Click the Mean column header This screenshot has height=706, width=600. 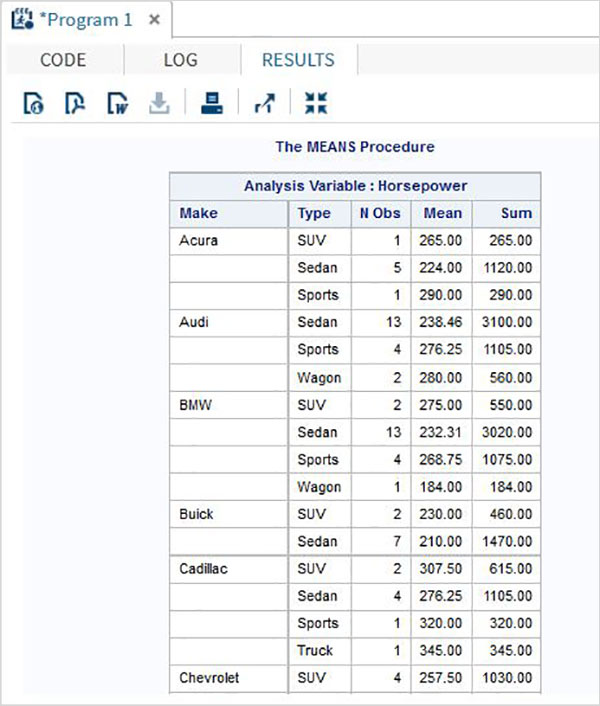(442, 213)
